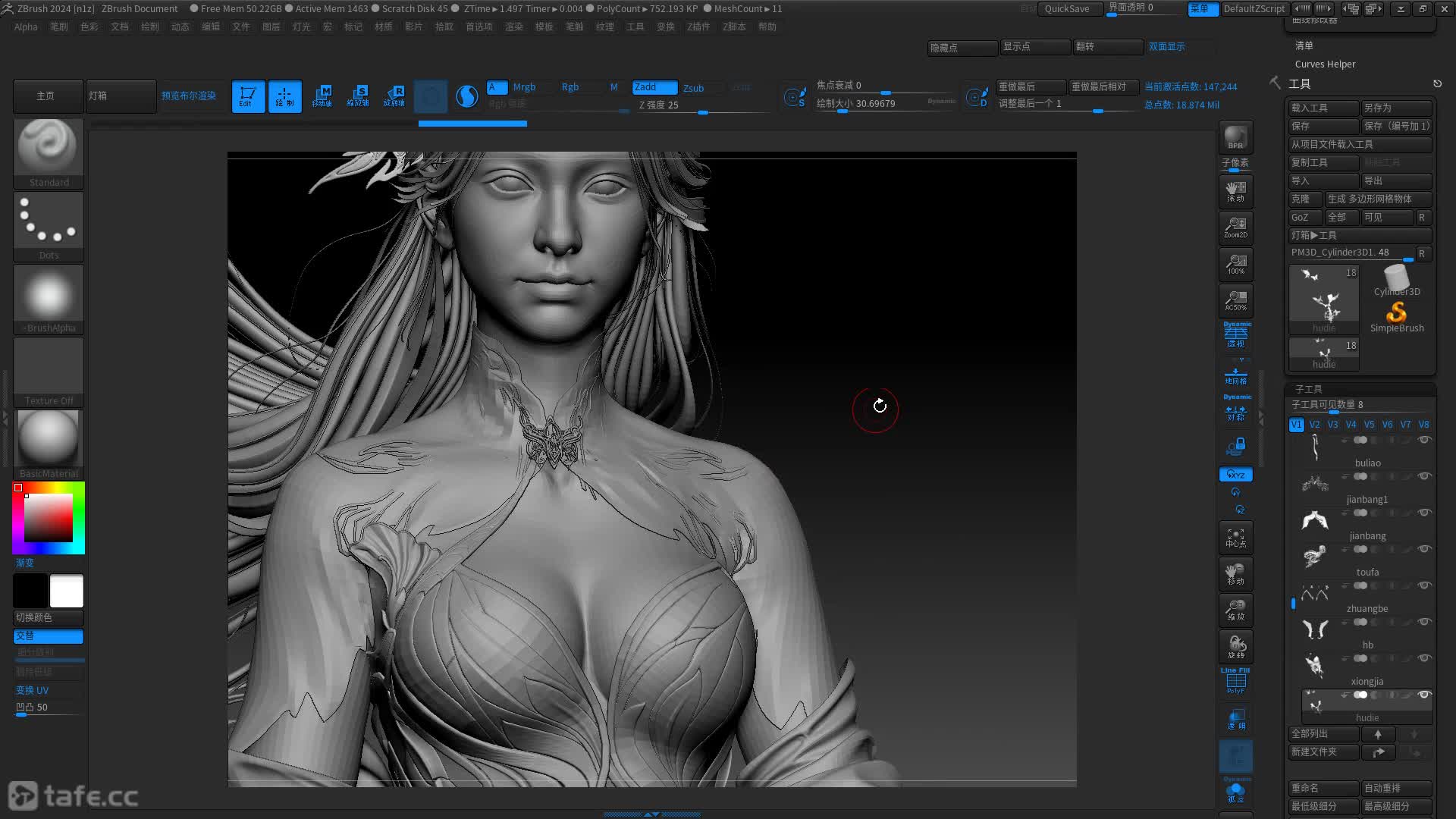Click the BPR render icon
1456x819 pixels.
pyautogui.click(x=1235, y=137)
